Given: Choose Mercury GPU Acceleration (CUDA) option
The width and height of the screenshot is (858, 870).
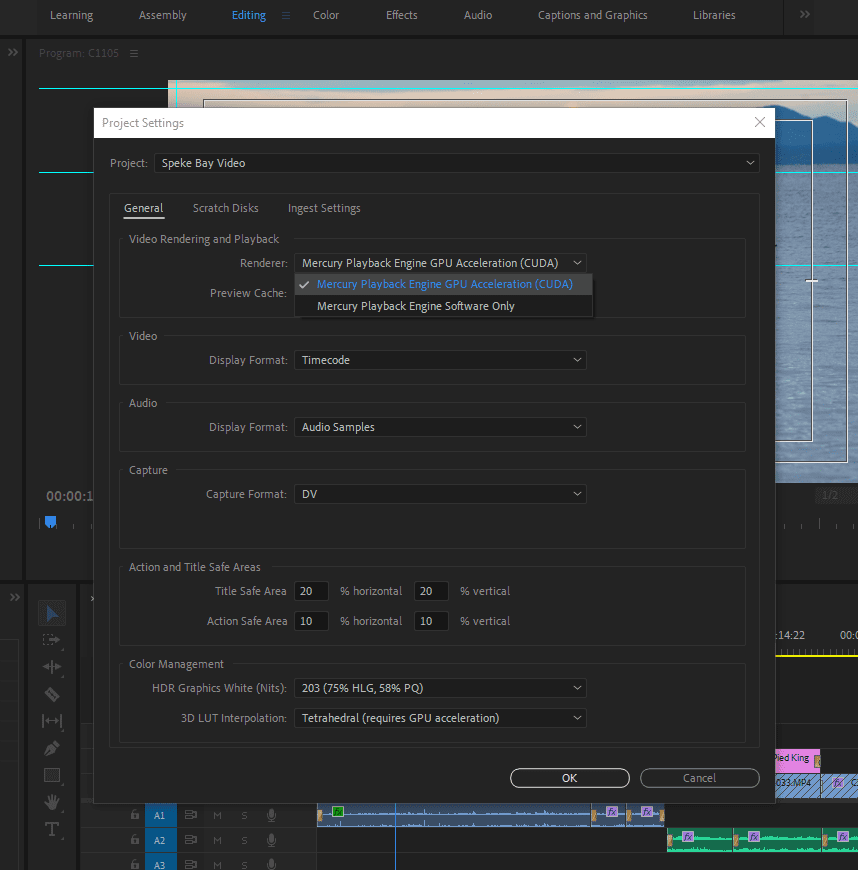Looking at the screenshot, I should tap(443, 284).
